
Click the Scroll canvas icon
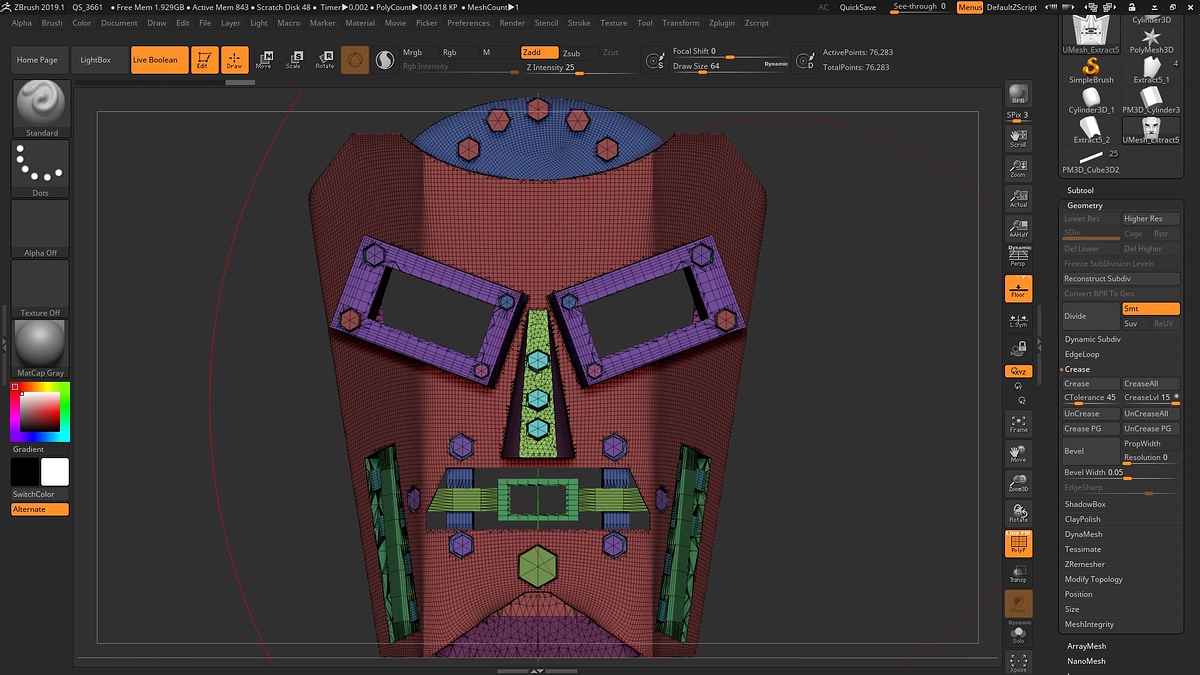[x=1018, y=137]
